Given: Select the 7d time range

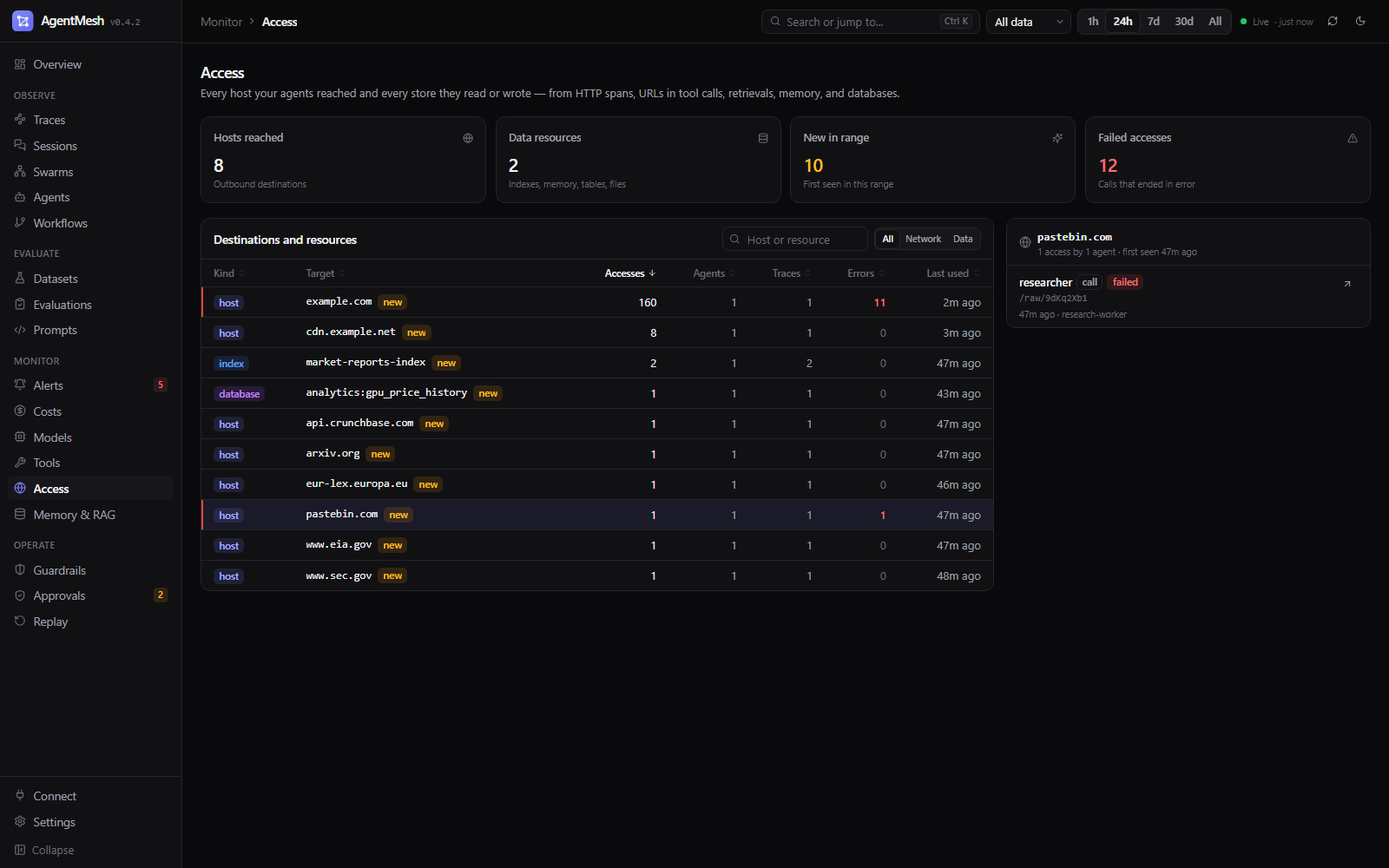Looking at the screenshot, I should 1154,22.
